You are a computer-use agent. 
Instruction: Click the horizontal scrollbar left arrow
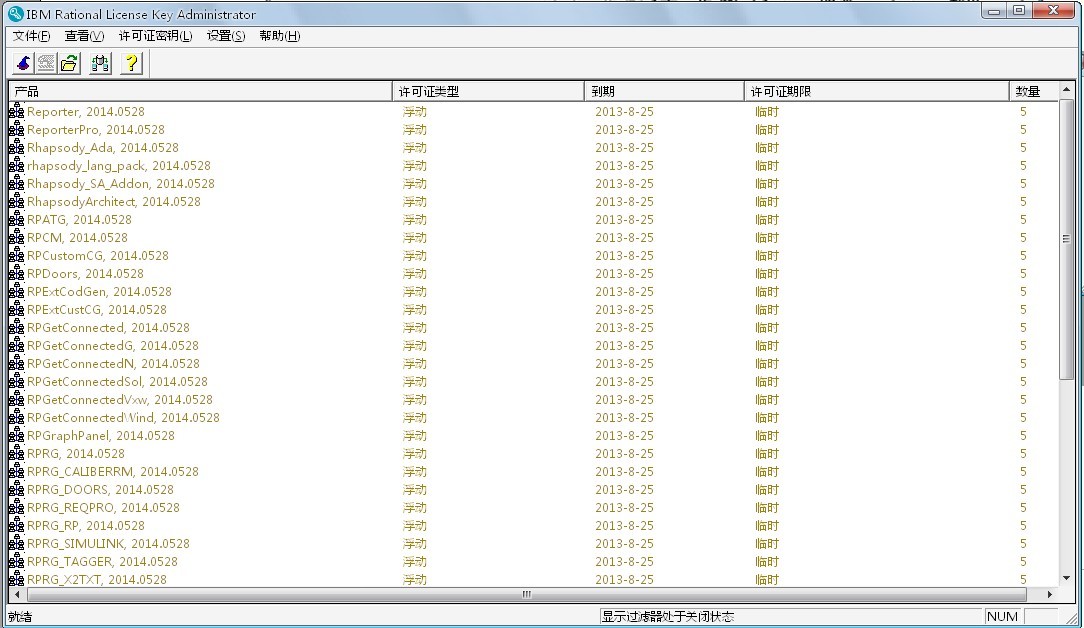tap(17, 594)
